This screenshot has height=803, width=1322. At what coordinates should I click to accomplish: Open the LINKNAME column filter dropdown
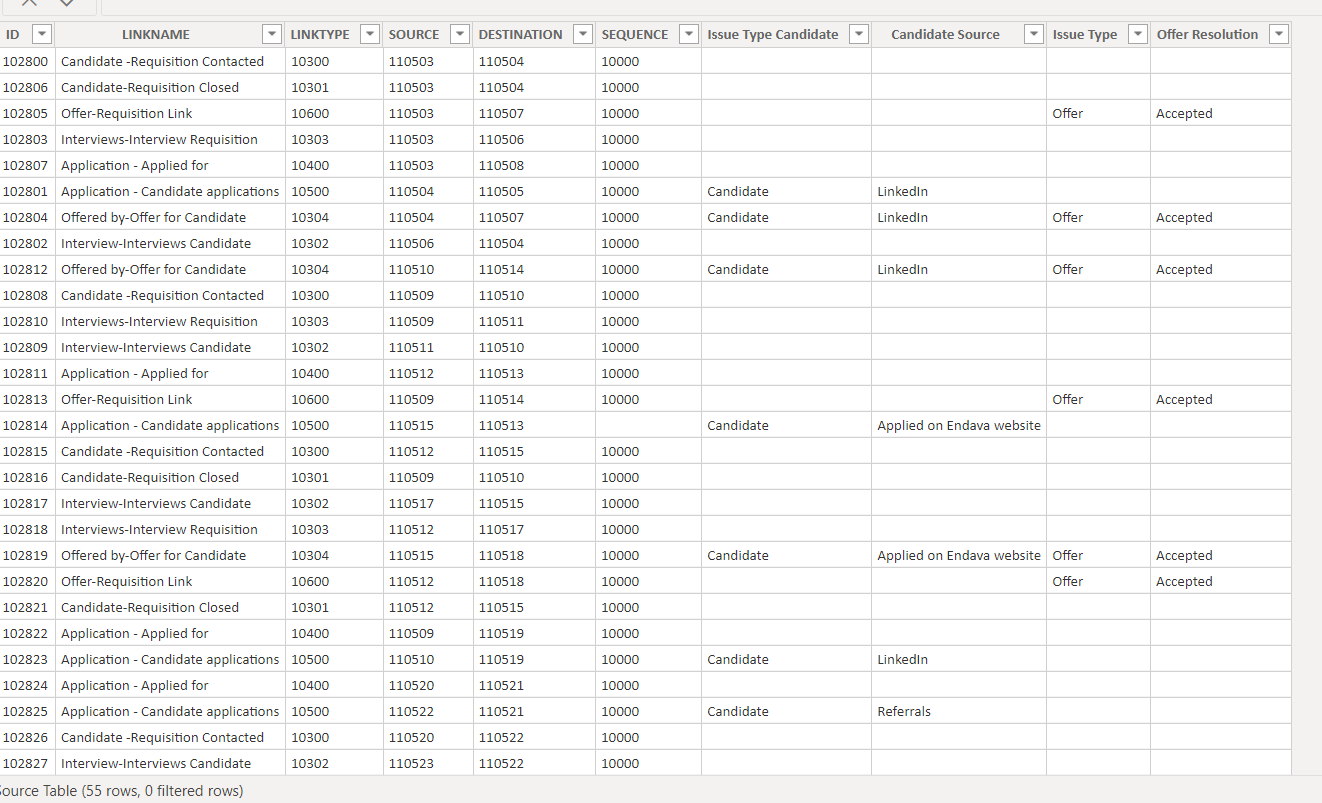(272, 34)
